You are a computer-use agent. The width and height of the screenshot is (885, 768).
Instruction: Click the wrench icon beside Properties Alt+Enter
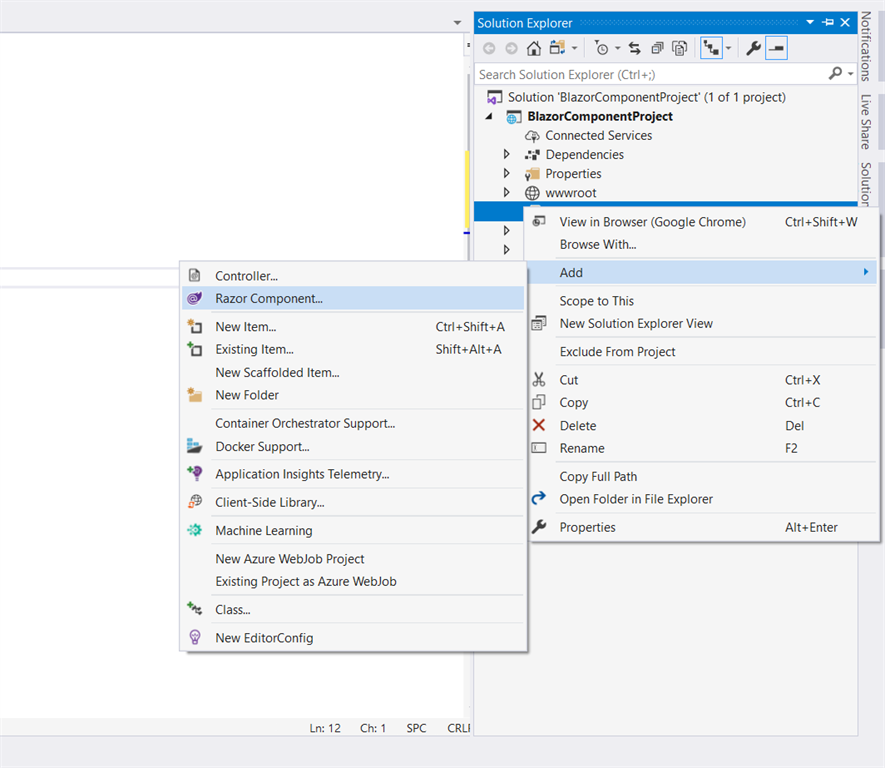539,526
